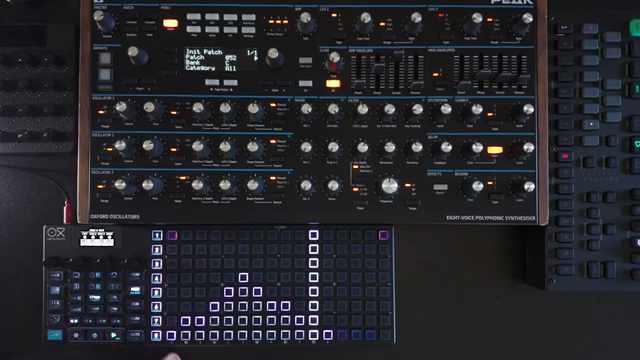The image size is (640, 360).
Task: Adjust the Delay Feedback knob
Action: click(x=443, y=150)
